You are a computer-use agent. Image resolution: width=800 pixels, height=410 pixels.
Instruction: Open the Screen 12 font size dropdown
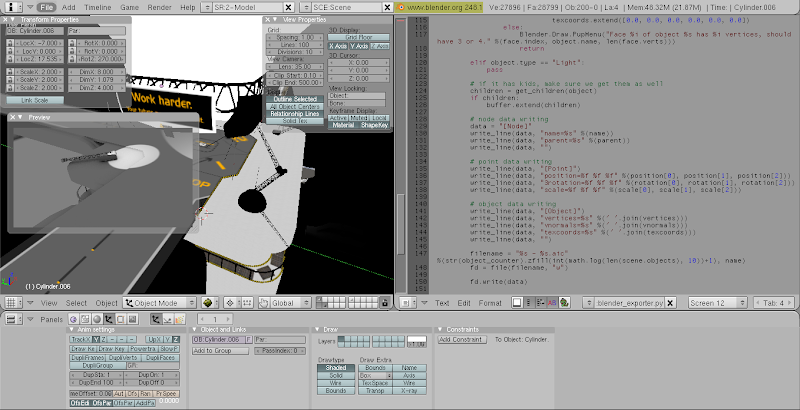coord(716,302)
